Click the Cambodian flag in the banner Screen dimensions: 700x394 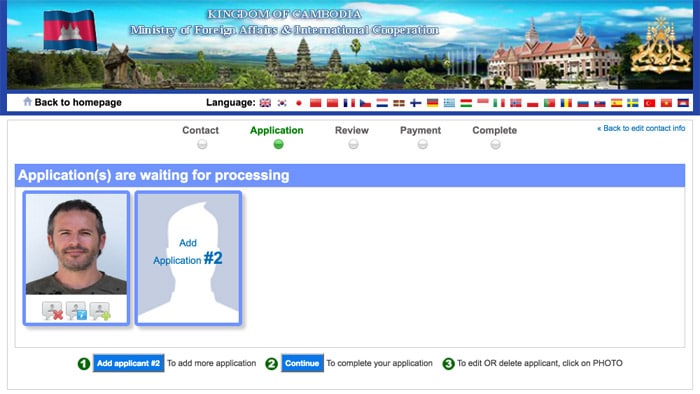tap(70, 30)
